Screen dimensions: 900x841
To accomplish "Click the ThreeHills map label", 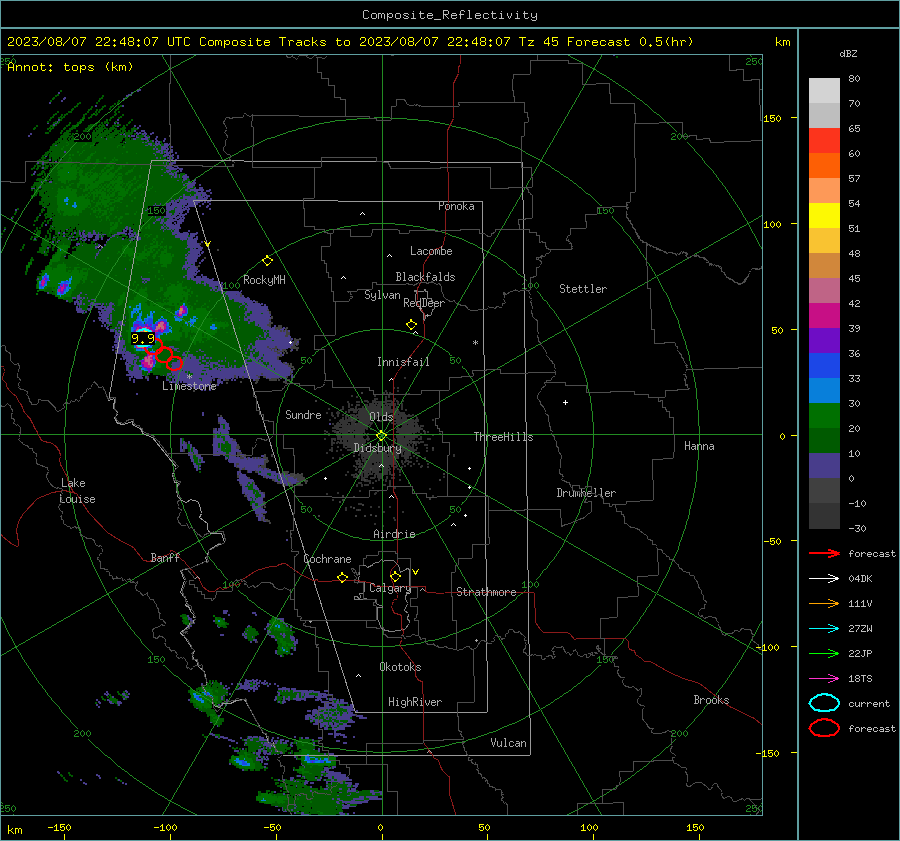I will pyautogui.click(x=503, y=437).
